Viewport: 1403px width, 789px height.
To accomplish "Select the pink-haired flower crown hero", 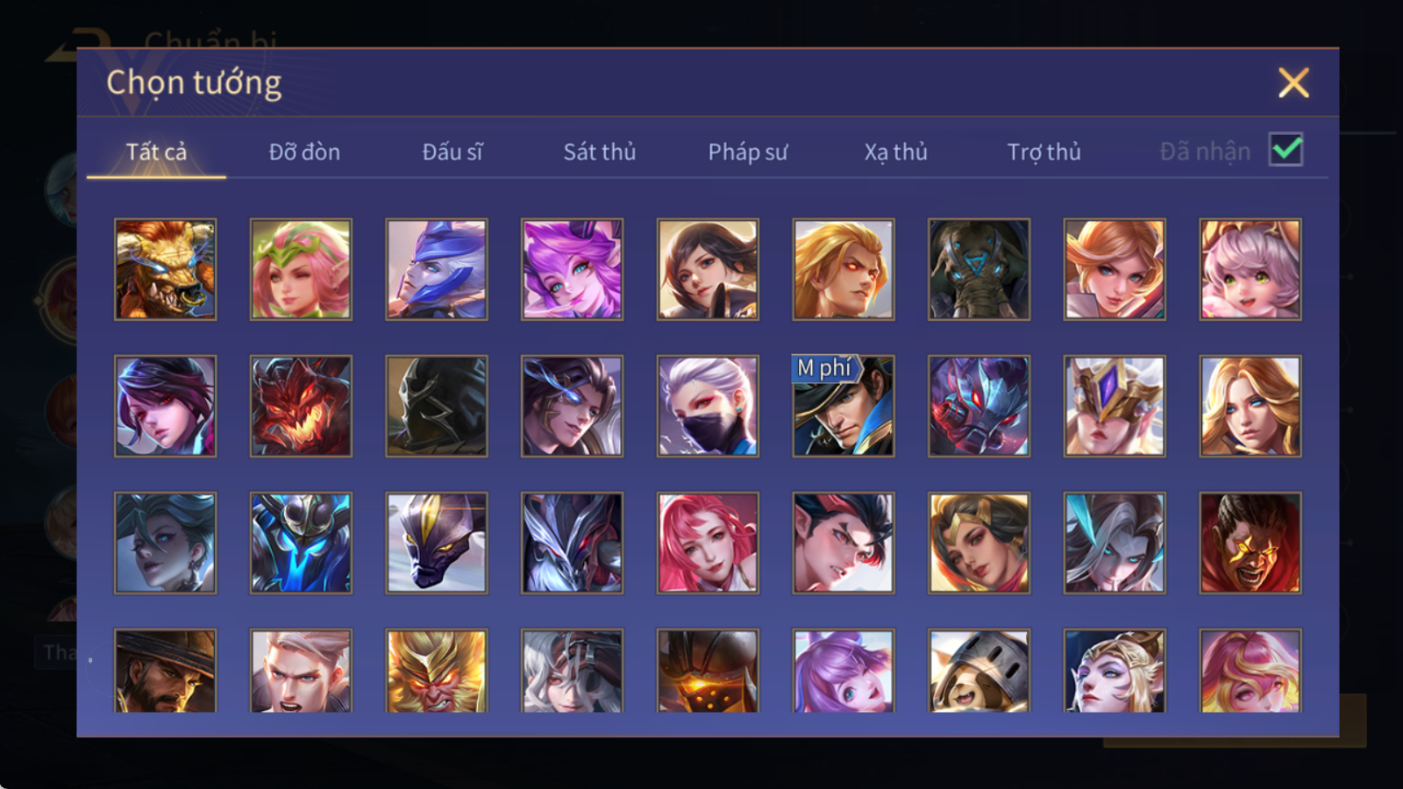I will click(x=301, y=270).
